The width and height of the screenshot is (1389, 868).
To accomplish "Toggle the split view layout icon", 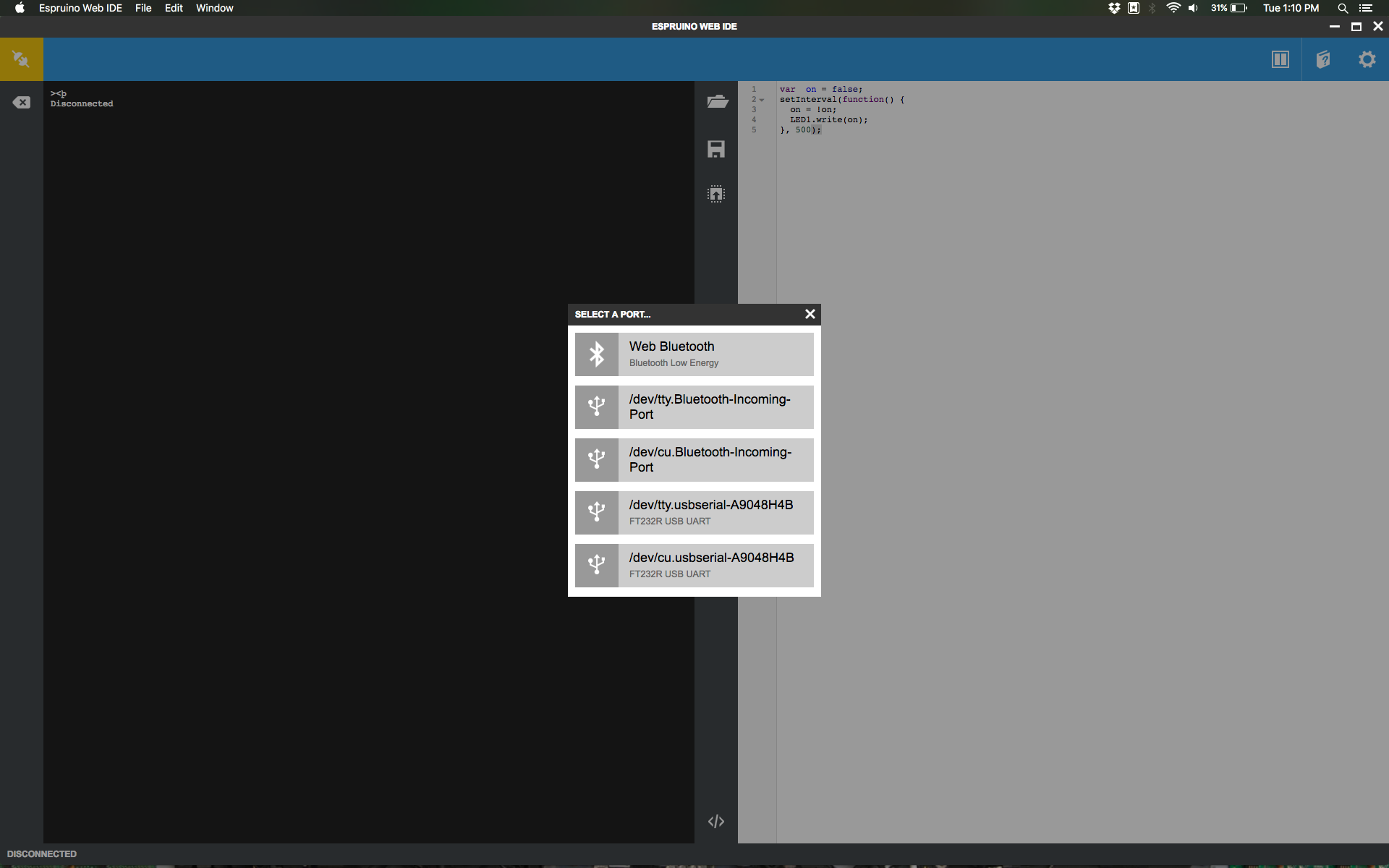I will 1280,59.
